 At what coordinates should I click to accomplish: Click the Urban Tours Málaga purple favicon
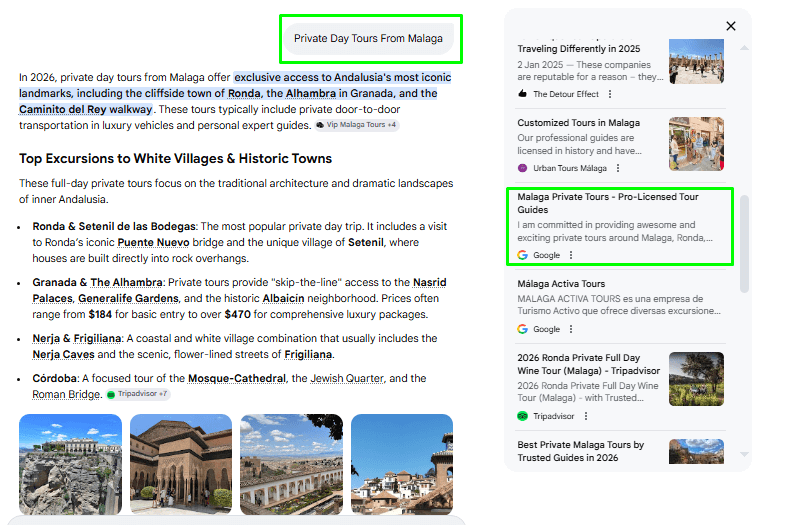tap(523, 168)
